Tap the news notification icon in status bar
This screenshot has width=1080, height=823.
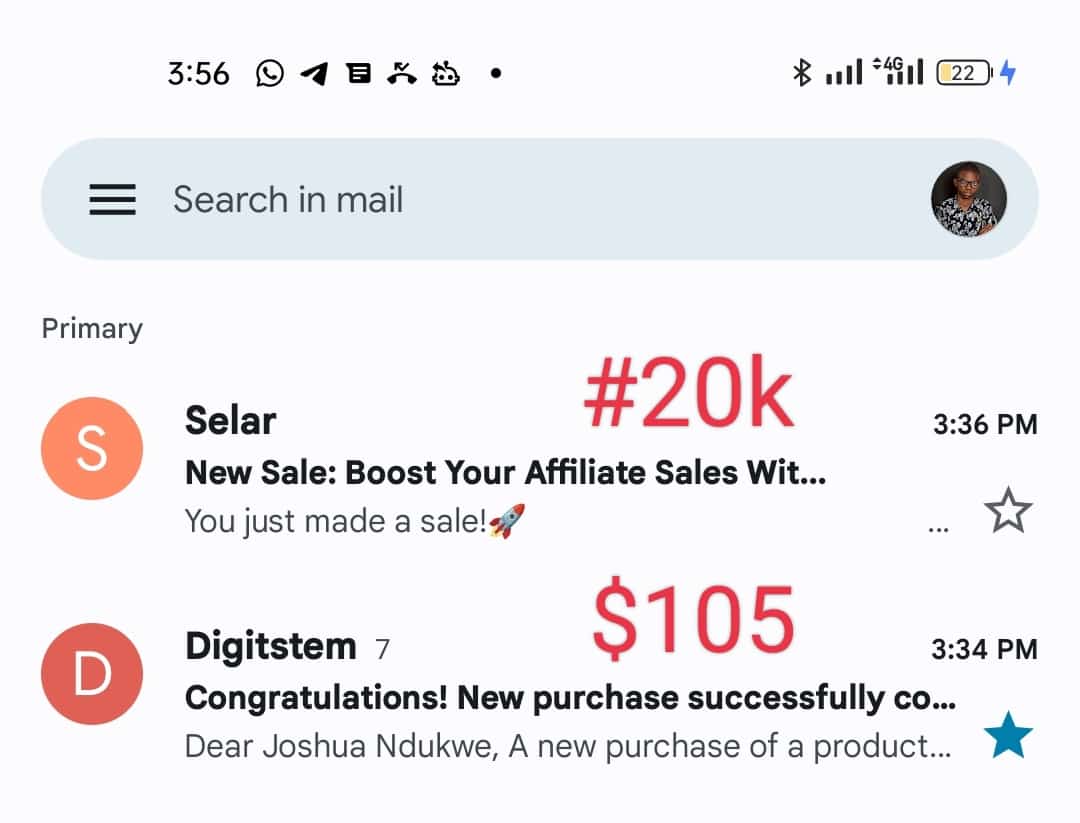358,73
